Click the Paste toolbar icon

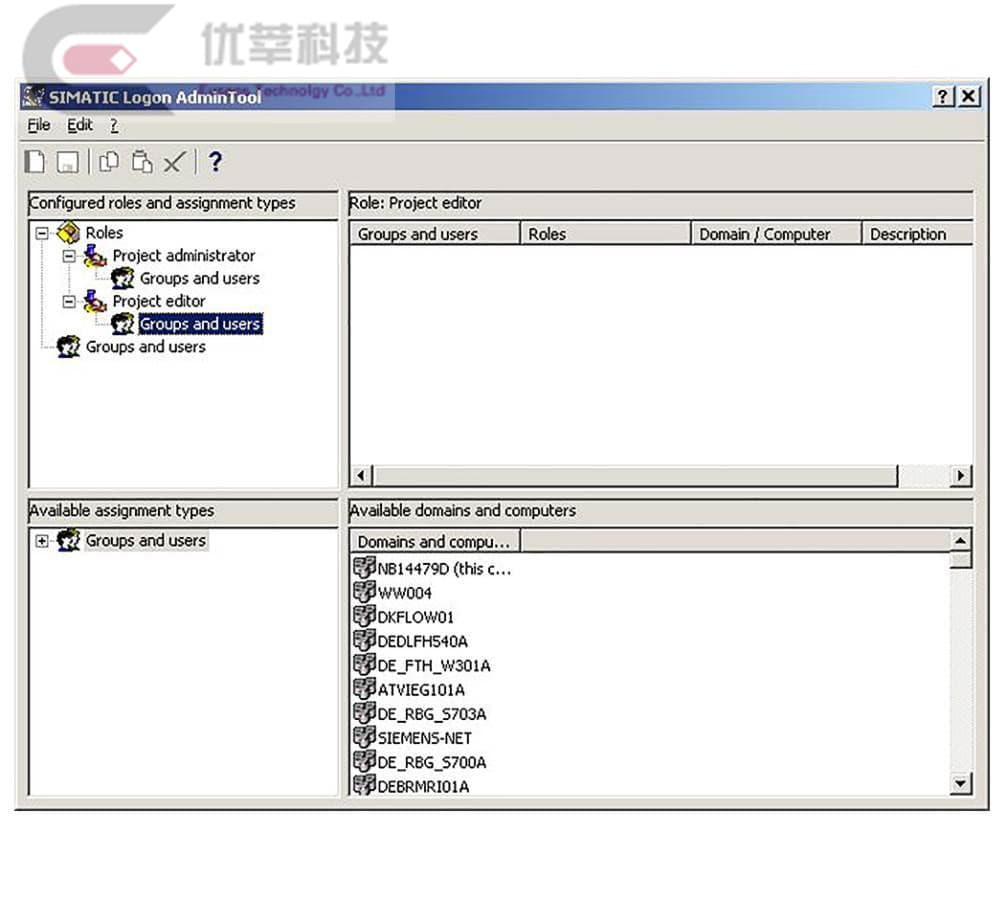coord(142,162)
